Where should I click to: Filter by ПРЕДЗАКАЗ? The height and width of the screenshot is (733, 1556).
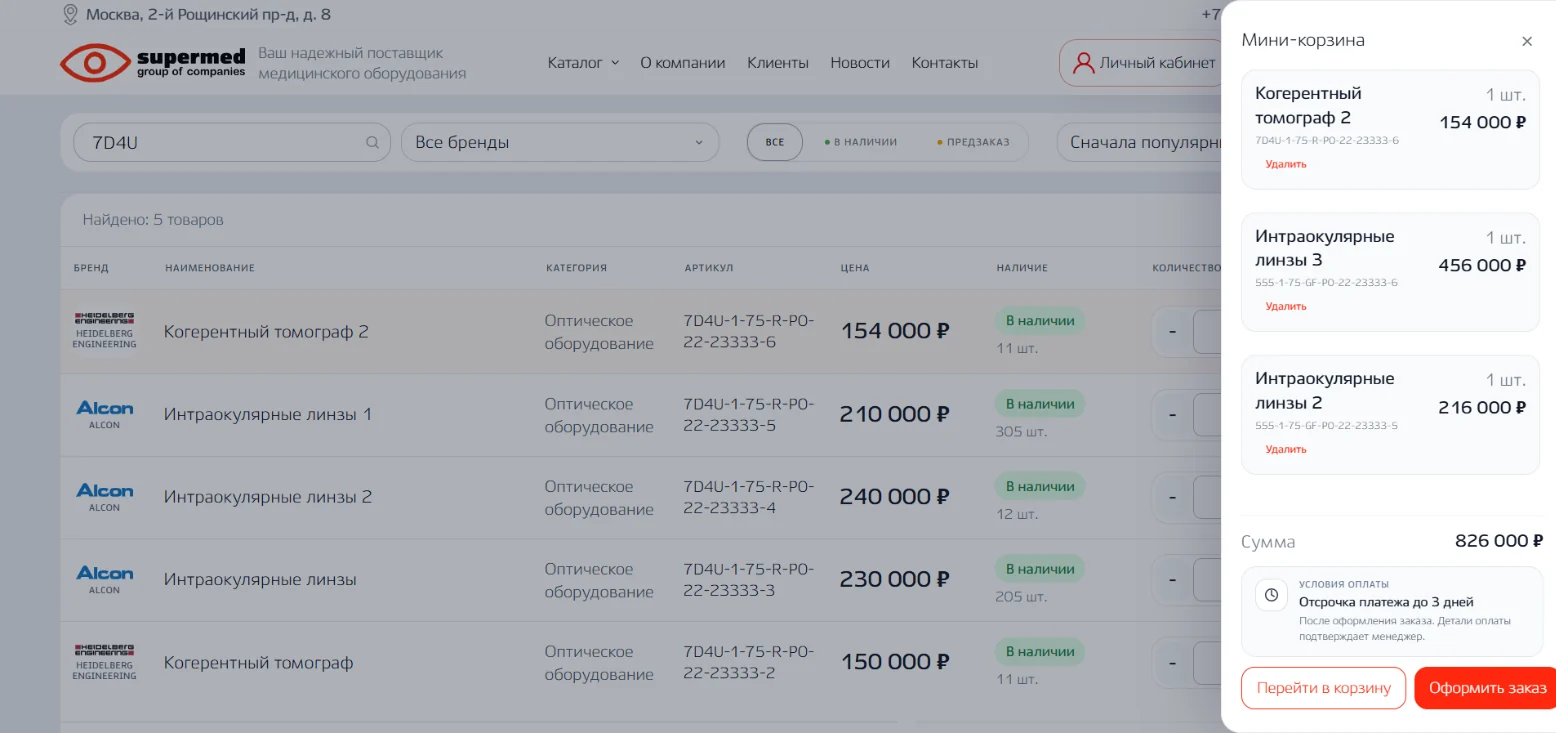973,142
